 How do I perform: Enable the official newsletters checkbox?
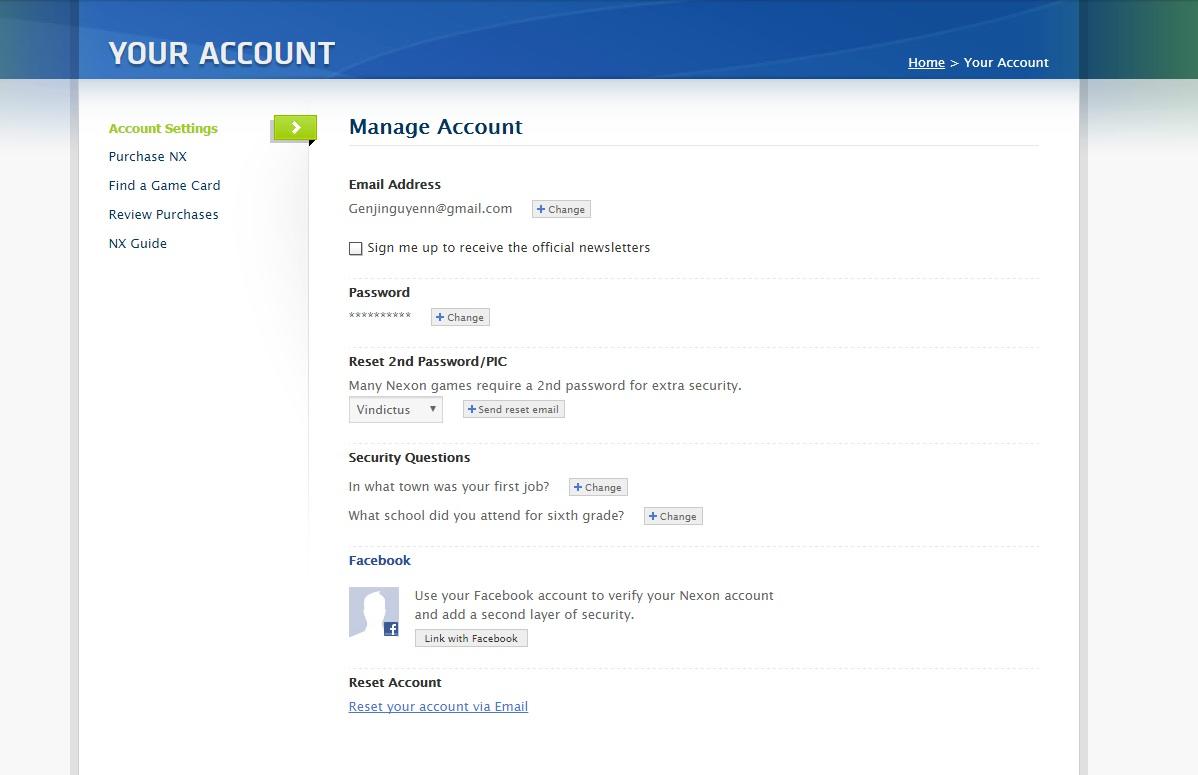pyautogui.click(x=355, y=248)
